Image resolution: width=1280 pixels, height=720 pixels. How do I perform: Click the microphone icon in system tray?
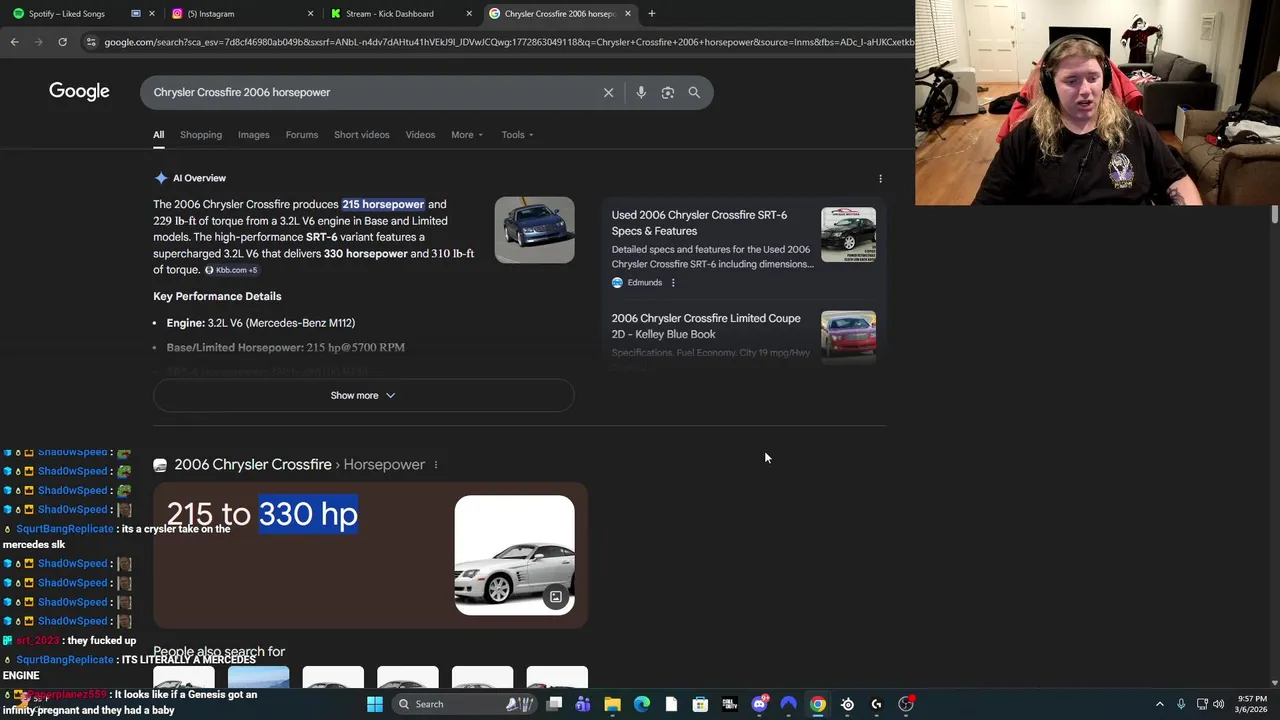(x=1181, y=704)
